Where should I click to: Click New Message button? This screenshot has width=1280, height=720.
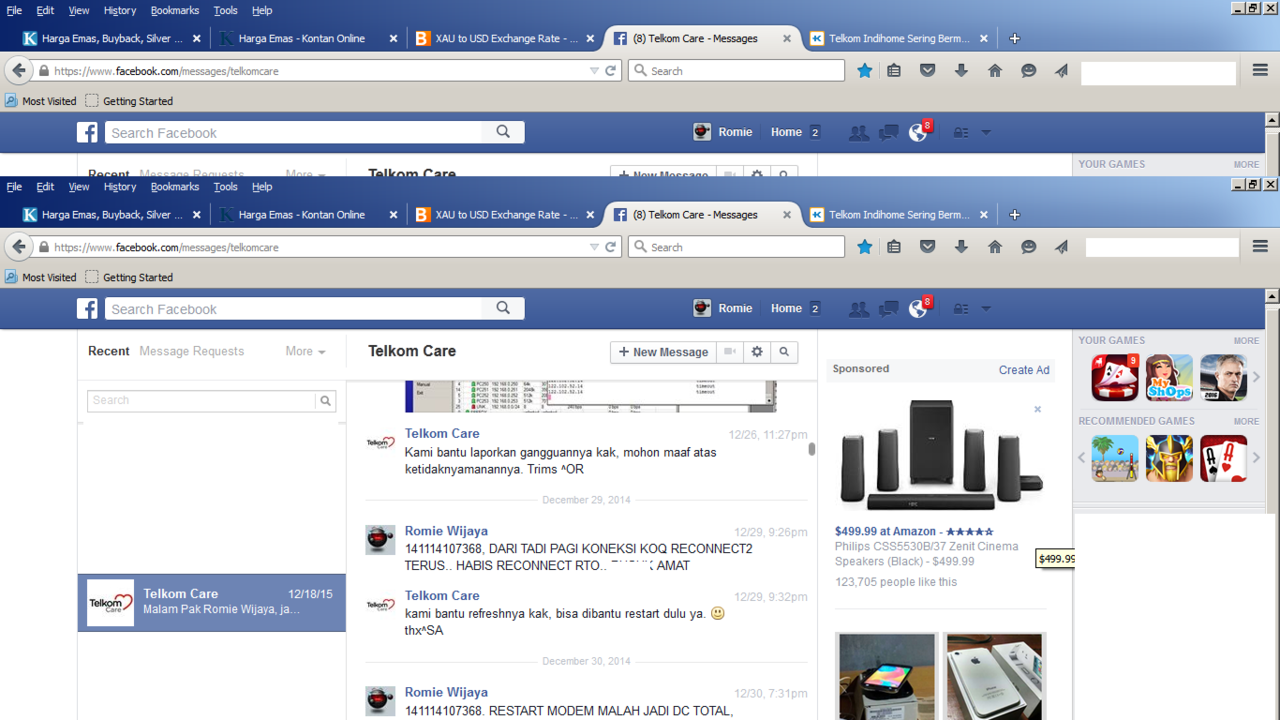(x=663, y=352)
